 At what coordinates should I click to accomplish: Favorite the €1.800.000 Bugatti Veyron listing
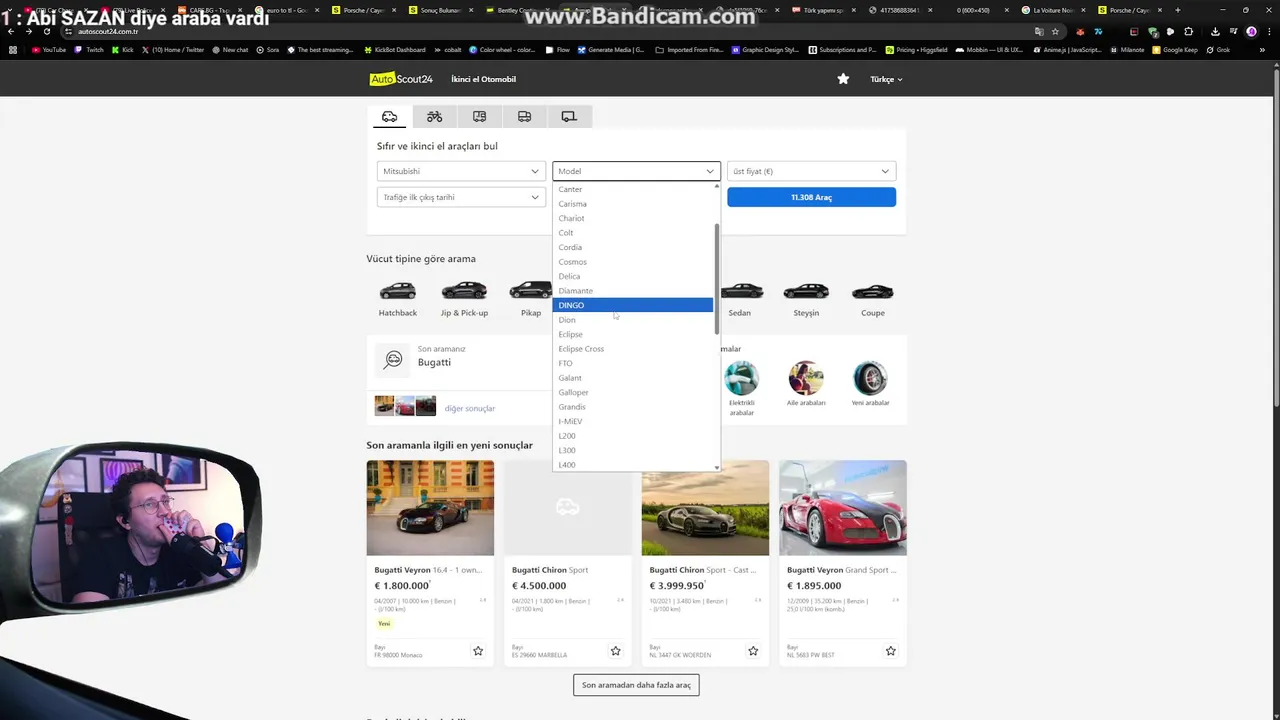(x=478, y=651)
